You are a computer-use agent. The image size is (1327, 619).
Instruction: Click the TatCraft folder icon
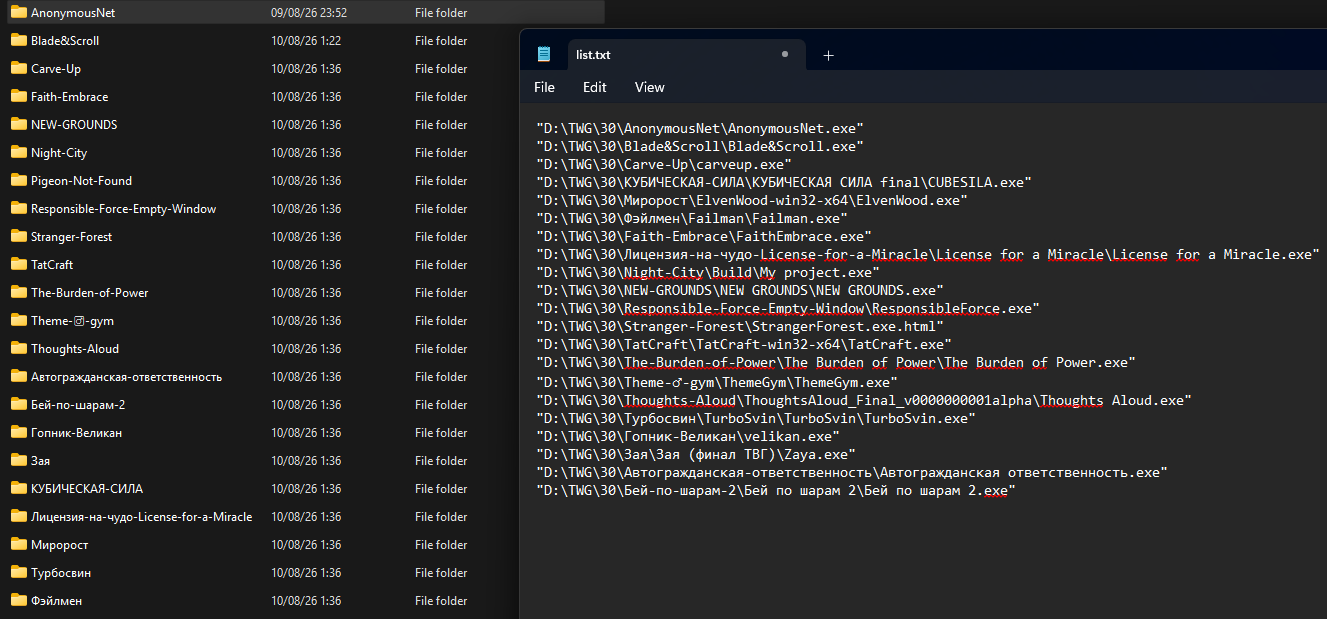pyautogui.click(x=18, y=265)
